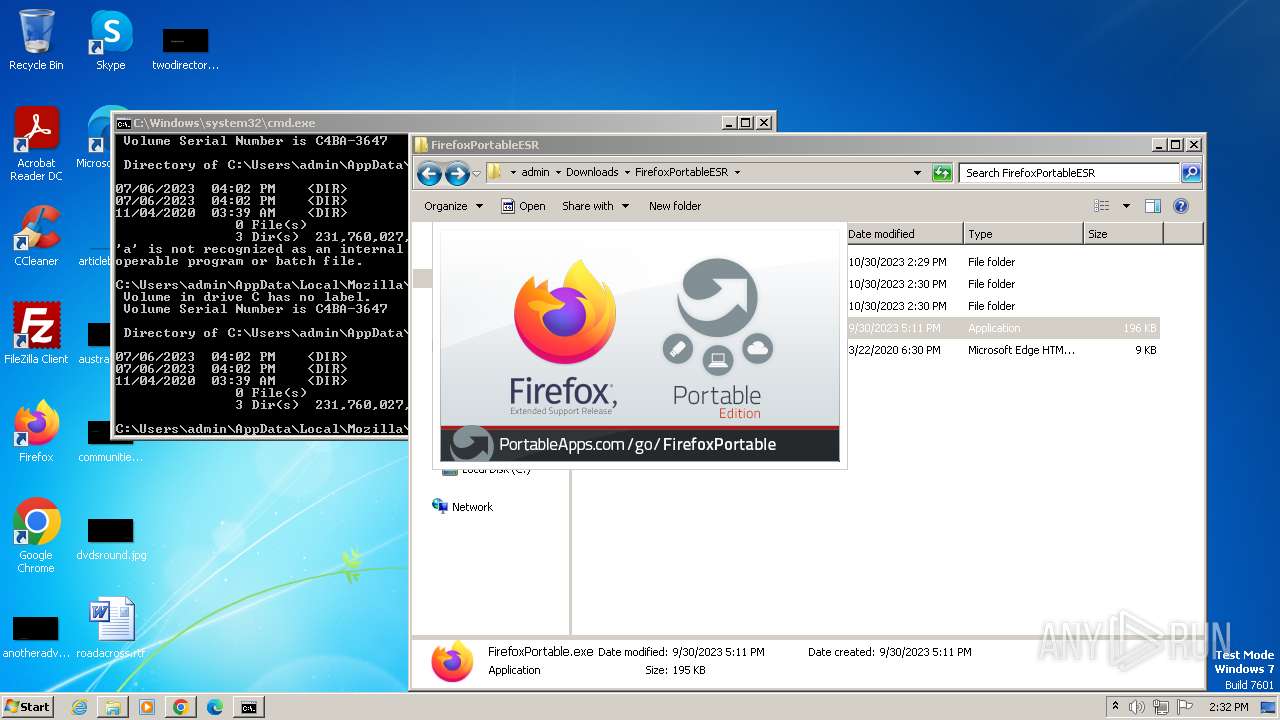Open FileZilla Client desktop shortcut
This screenshot has height=720, width=1280.
pos(36,334)
